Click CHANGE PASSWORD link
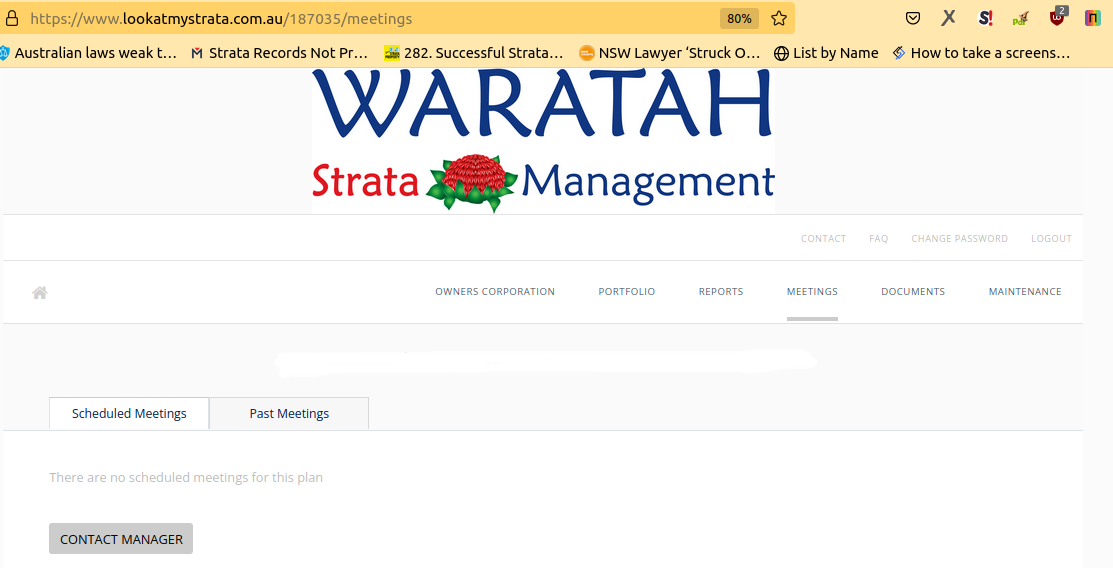 (959, 239)
